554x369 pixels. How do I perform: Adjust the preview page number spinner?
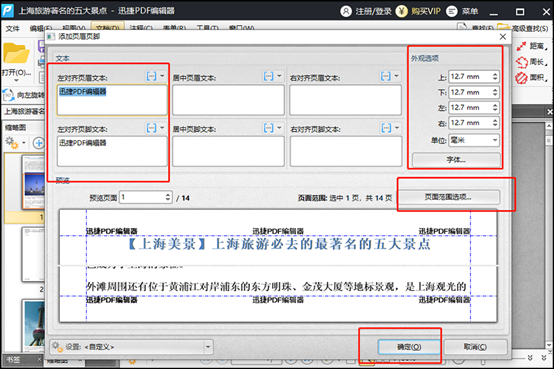pos(168,197)
